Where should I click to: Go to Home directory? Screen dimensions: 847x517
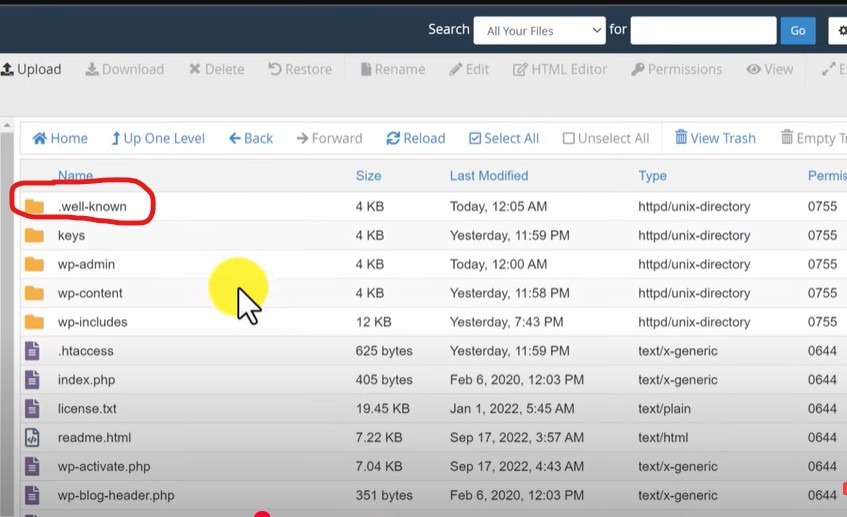[60, 138]
